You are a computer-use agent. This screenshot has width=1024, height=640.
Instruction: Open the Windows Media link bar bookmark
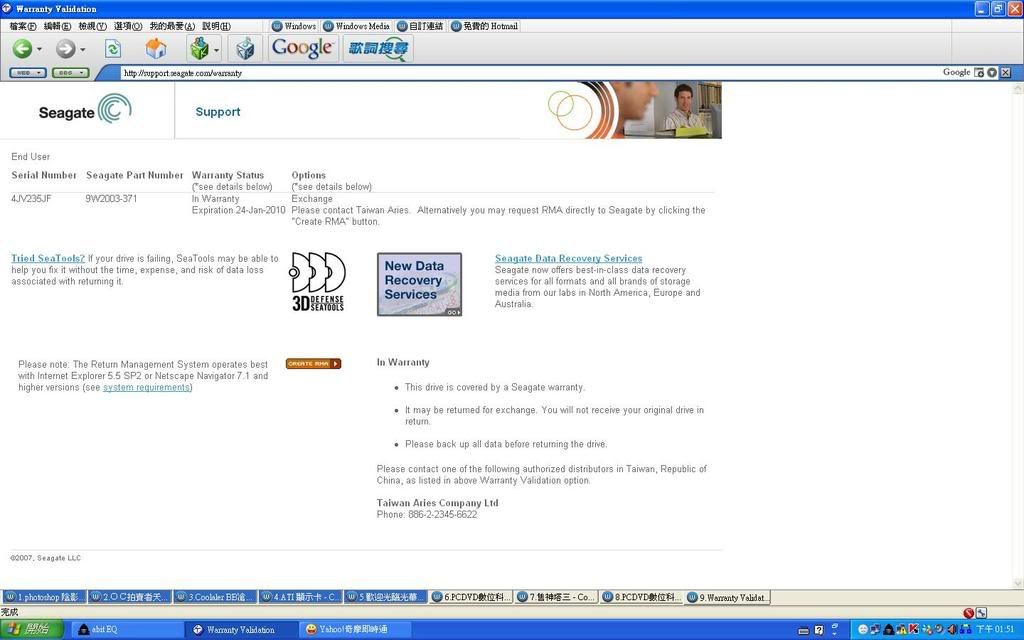(x=357, y=26)
